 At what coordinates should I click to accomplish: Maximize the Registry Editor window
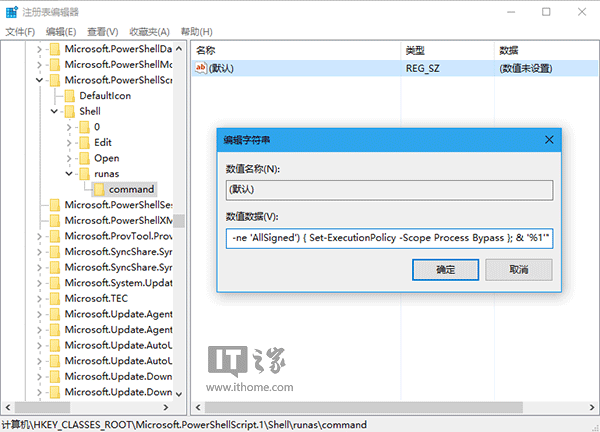click(546, 12)
